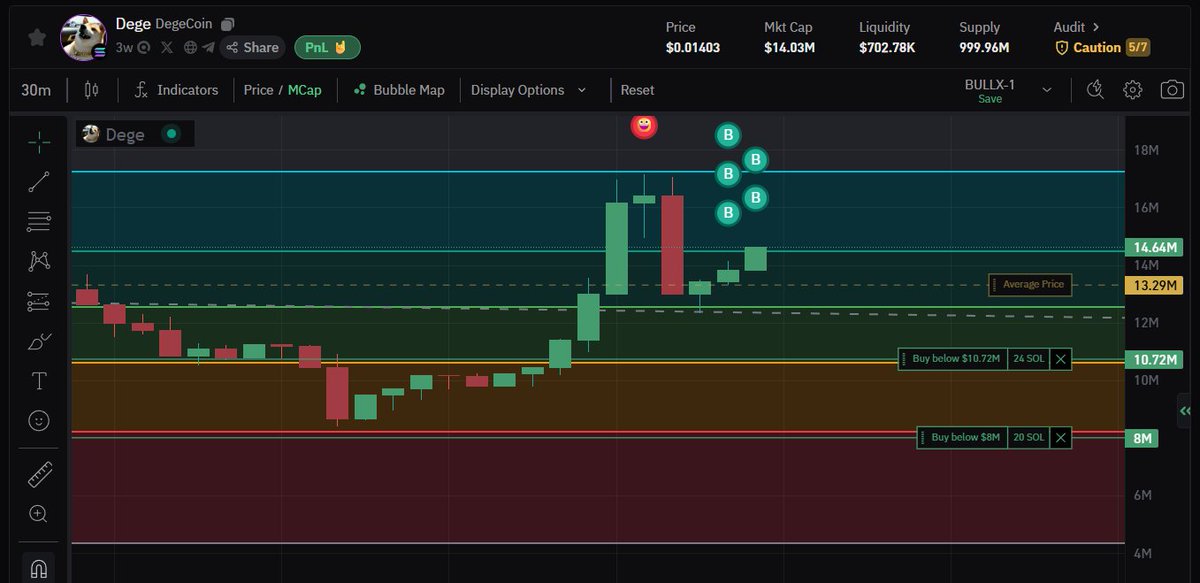
Task: Switch chart to MCap mode
Action: [305, 90]
